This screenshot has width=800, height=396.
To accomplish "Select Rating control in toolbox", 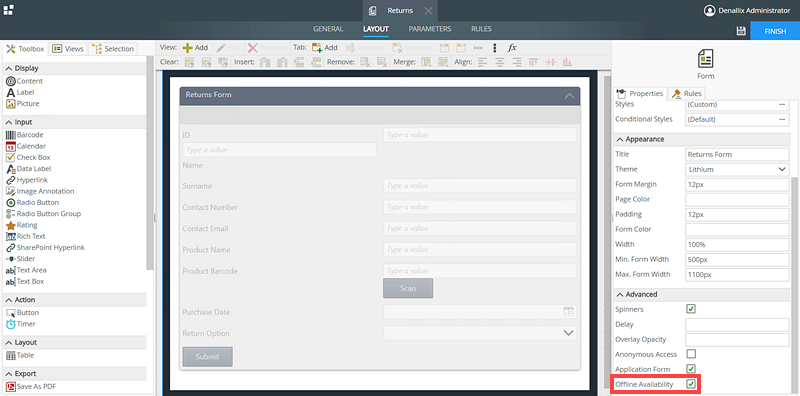I will (x=21, y=225).
